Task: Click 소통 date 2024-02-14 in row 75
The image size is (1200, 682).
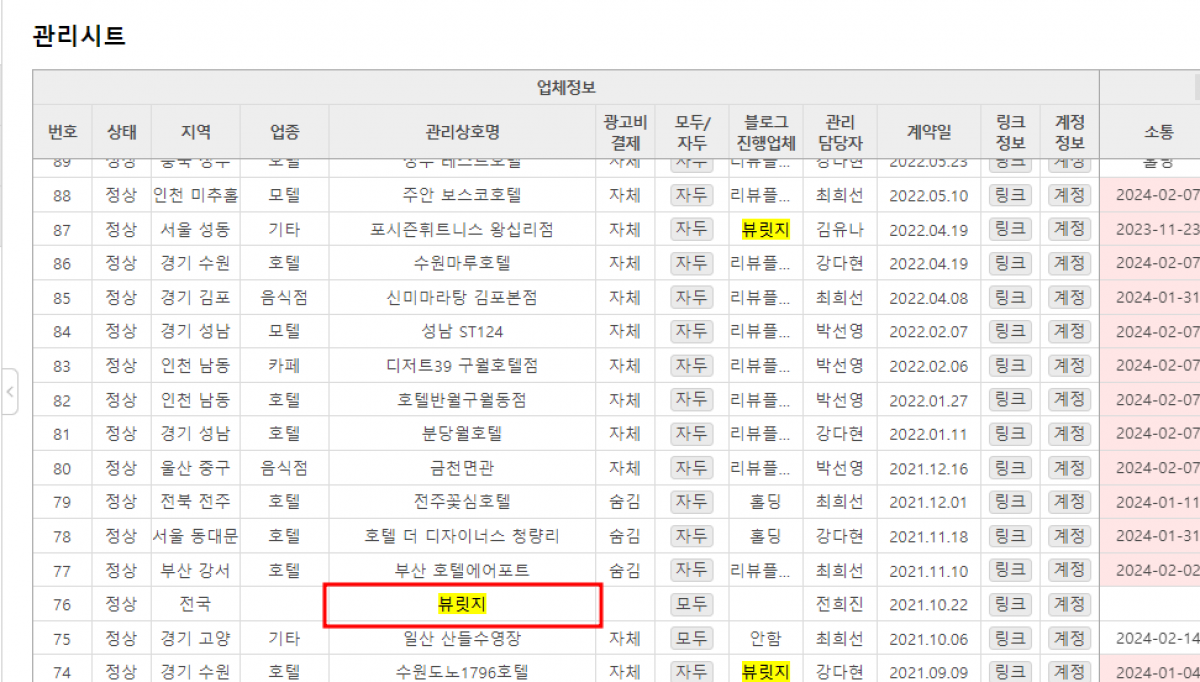Action: tap(1157, 638)
